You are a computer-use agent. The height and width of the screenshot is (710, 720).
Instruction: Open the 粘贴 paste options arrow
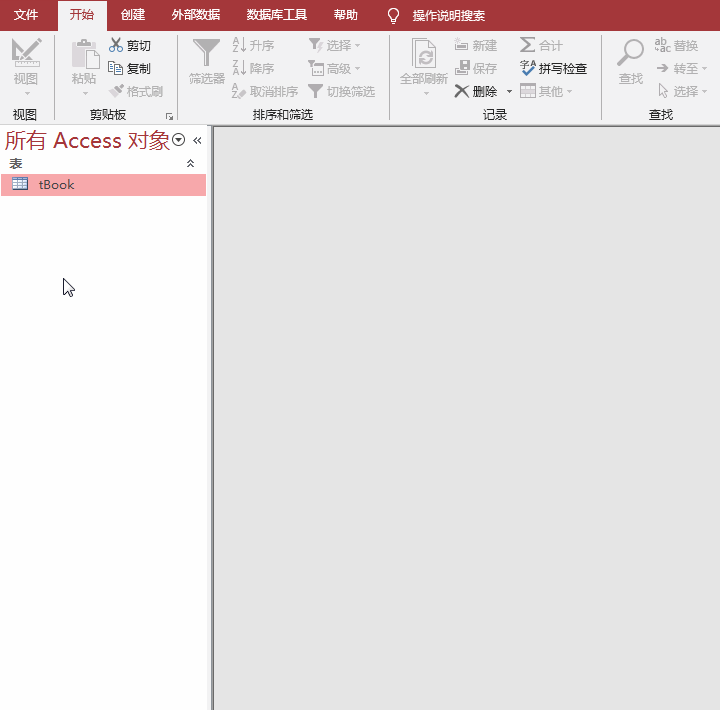[x=85, y=94]
